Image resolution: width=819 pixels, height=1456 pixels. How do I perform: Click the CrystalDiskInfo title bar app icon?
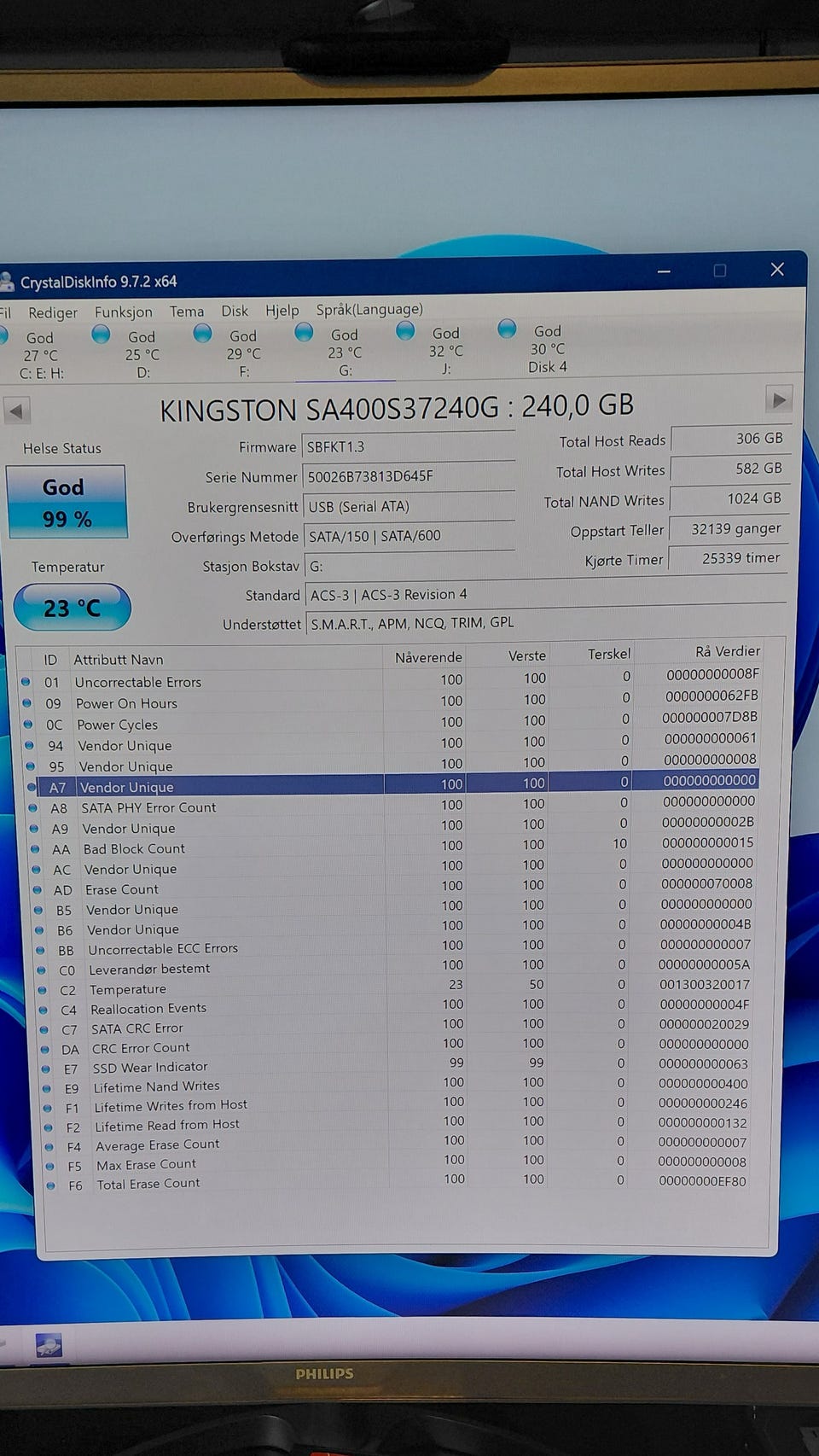coord(7,282)
